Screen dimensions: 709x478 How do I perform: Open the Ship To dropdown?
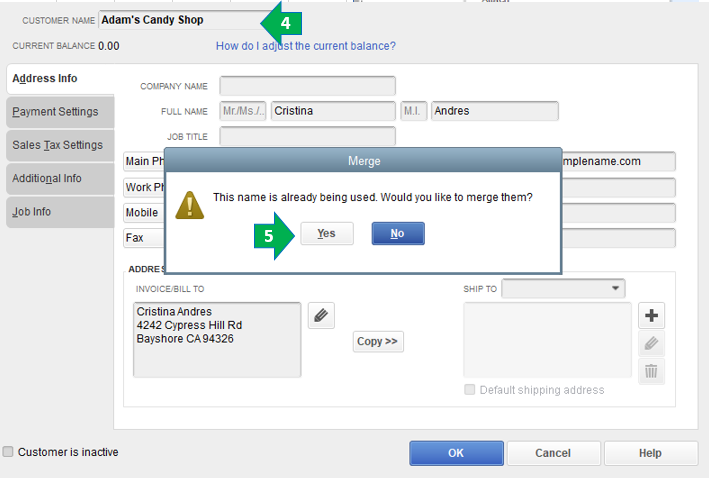(x=563, y=289)
